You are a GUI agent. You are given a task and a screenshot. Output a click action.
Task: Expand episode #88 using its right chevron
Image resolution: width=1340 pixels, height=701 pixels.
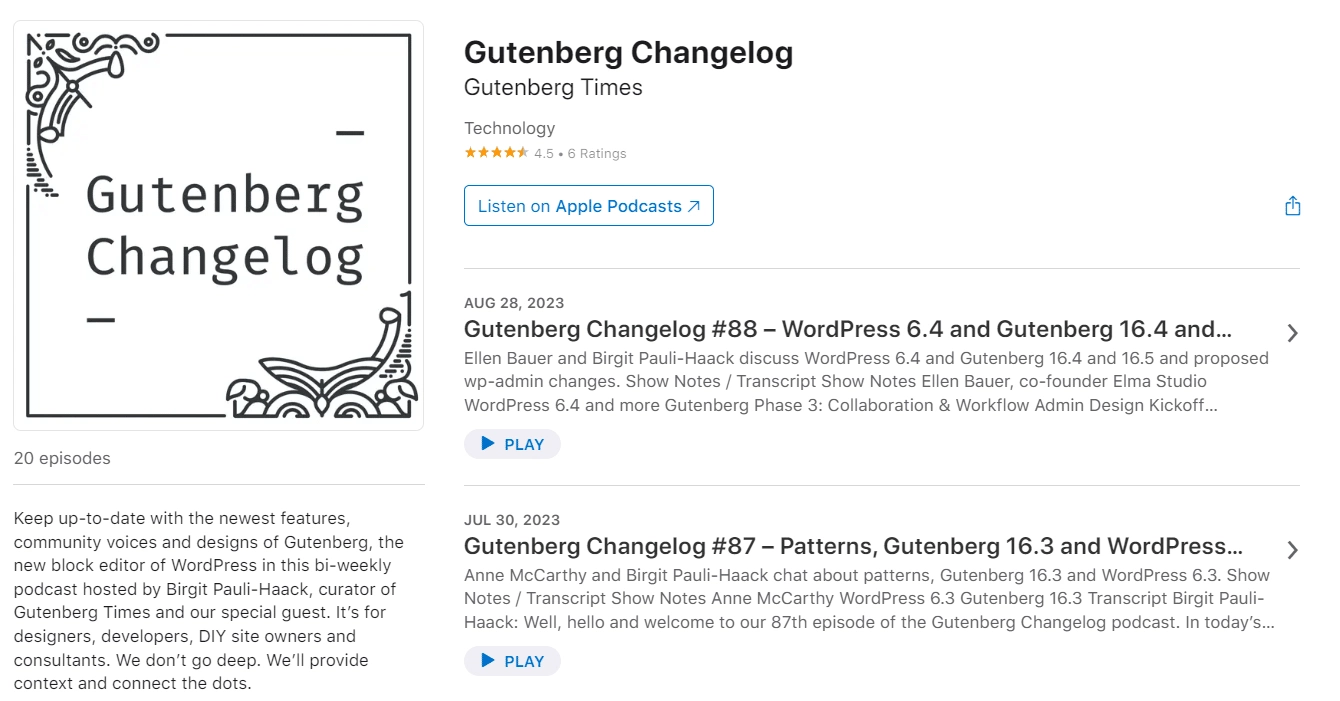click(1292, 333)
